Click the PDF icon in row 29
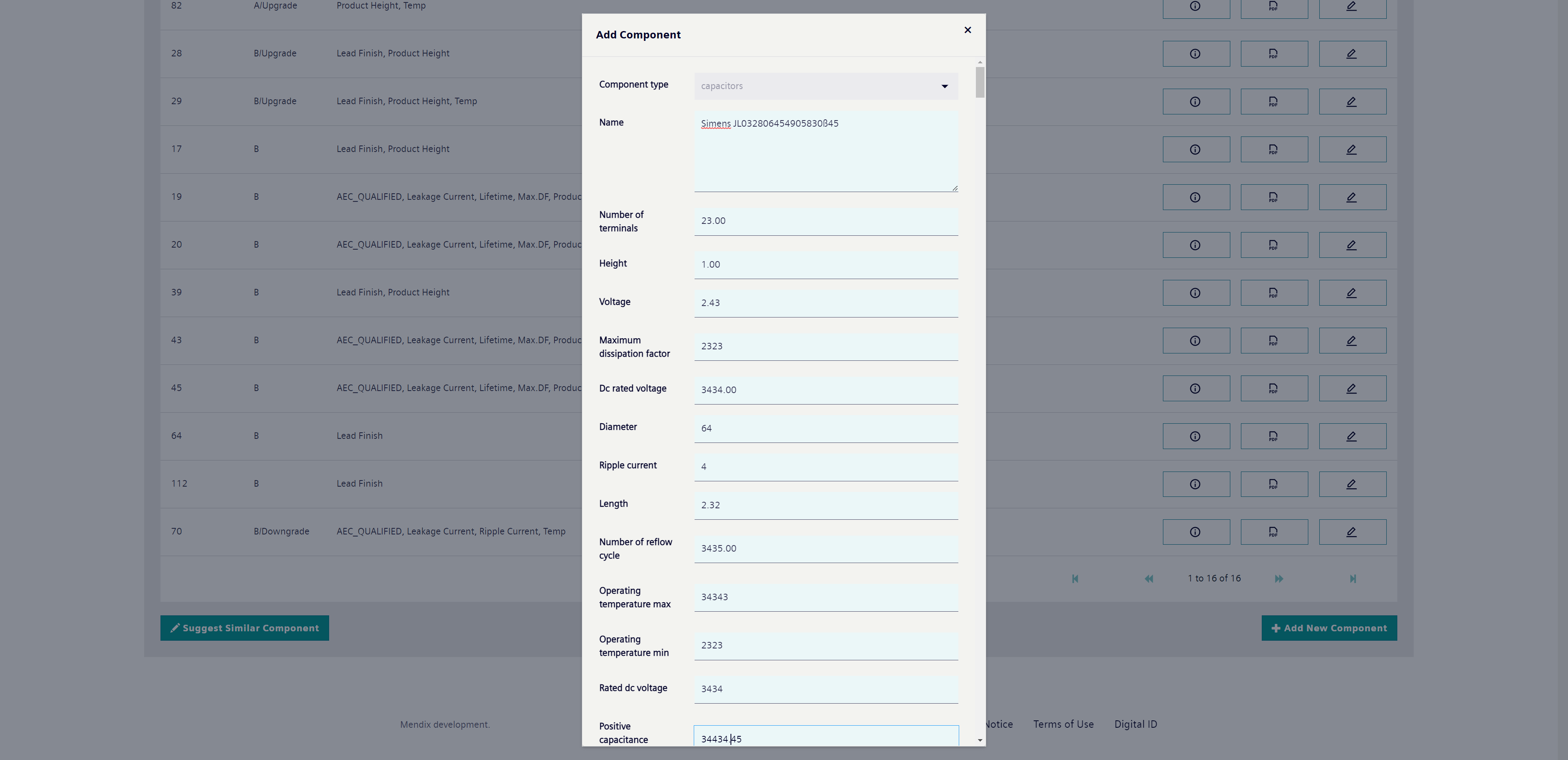1568x760 pixels. pyautogui.click(x=1274, y=102)
